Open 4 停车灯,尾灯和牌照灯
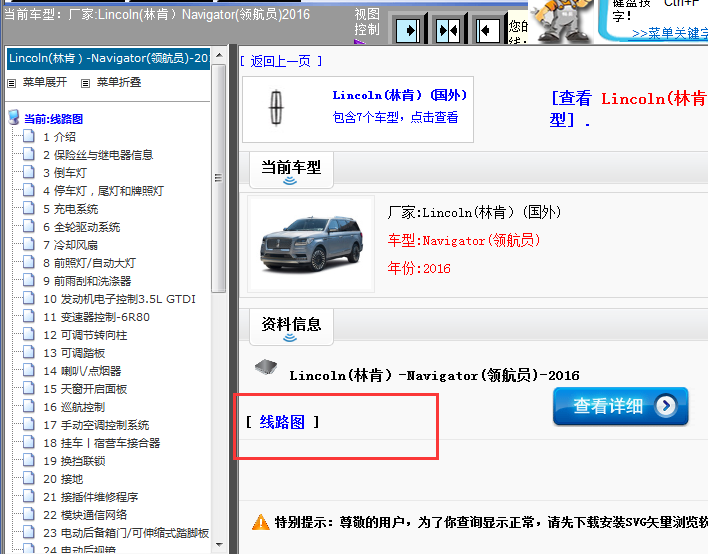 103,191
